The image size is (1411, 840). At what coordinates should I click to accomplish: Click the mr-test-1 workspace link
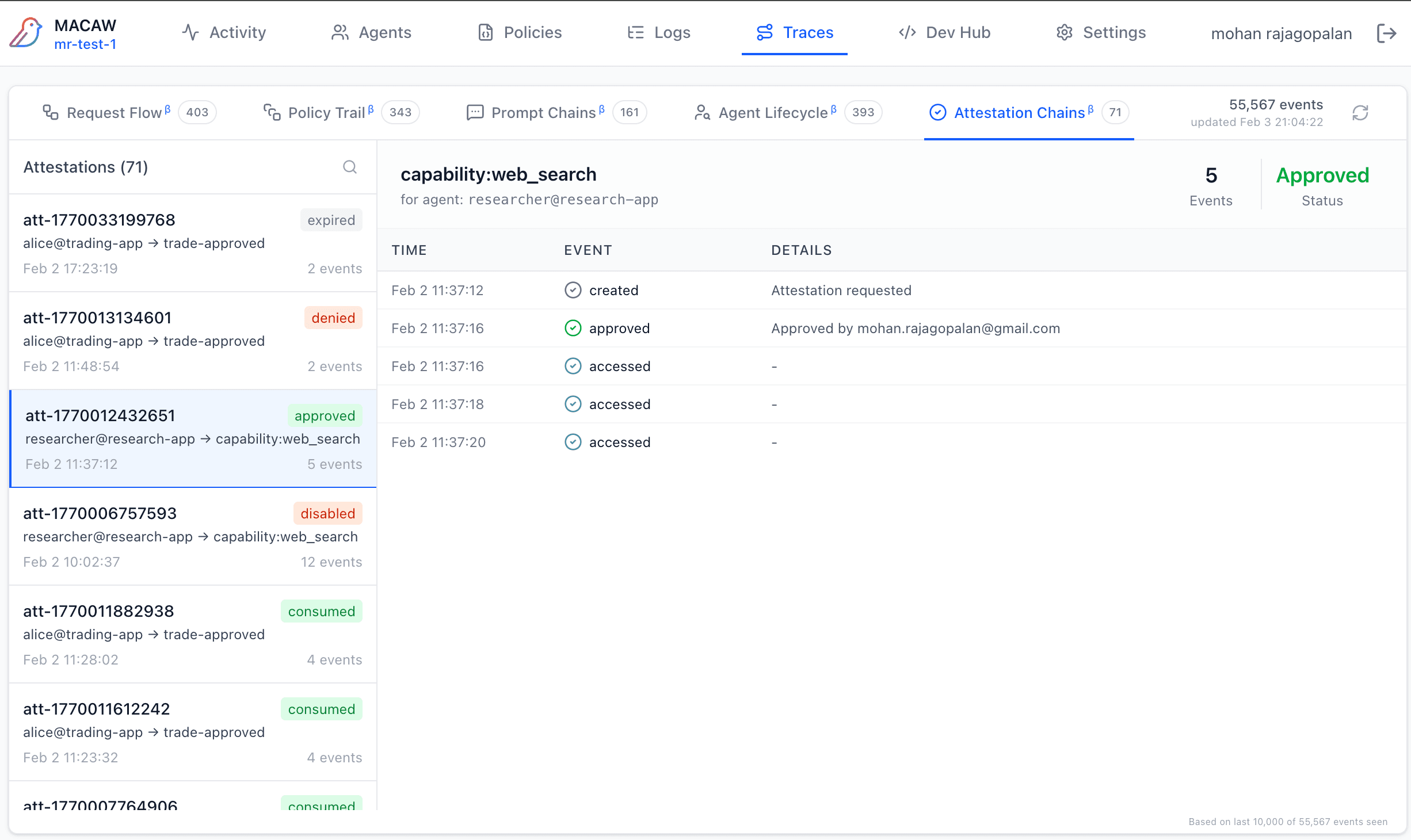point(85,45)
